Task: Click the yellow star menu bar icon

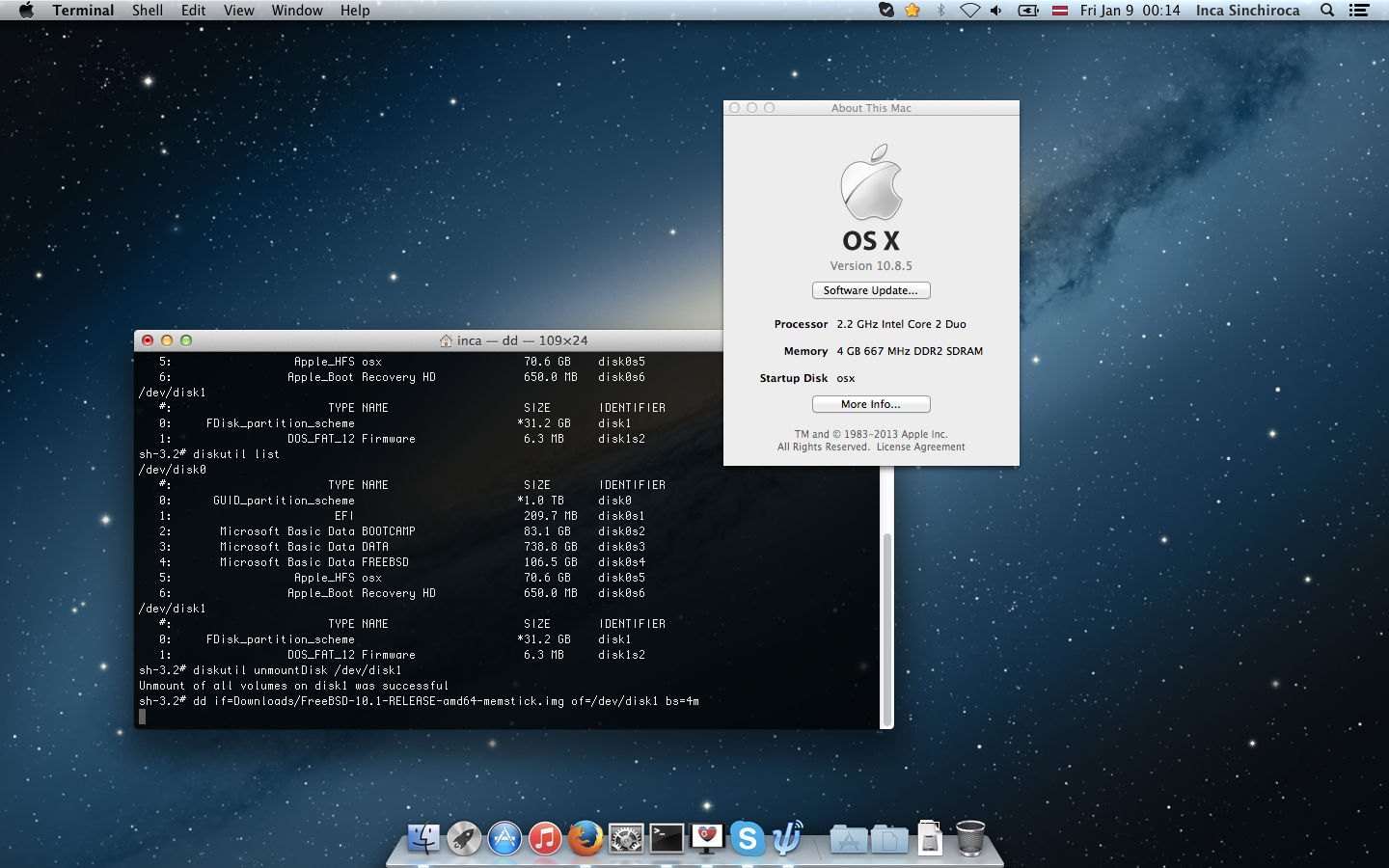Action: [912, 10]
